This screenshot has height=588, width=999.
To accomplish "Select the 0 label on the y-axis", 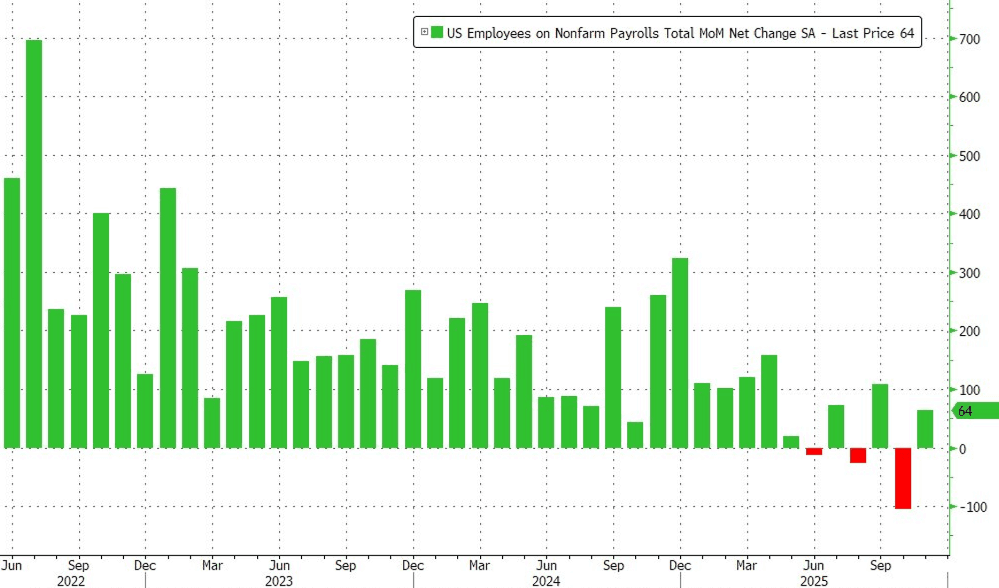I will tap(962, 449).
